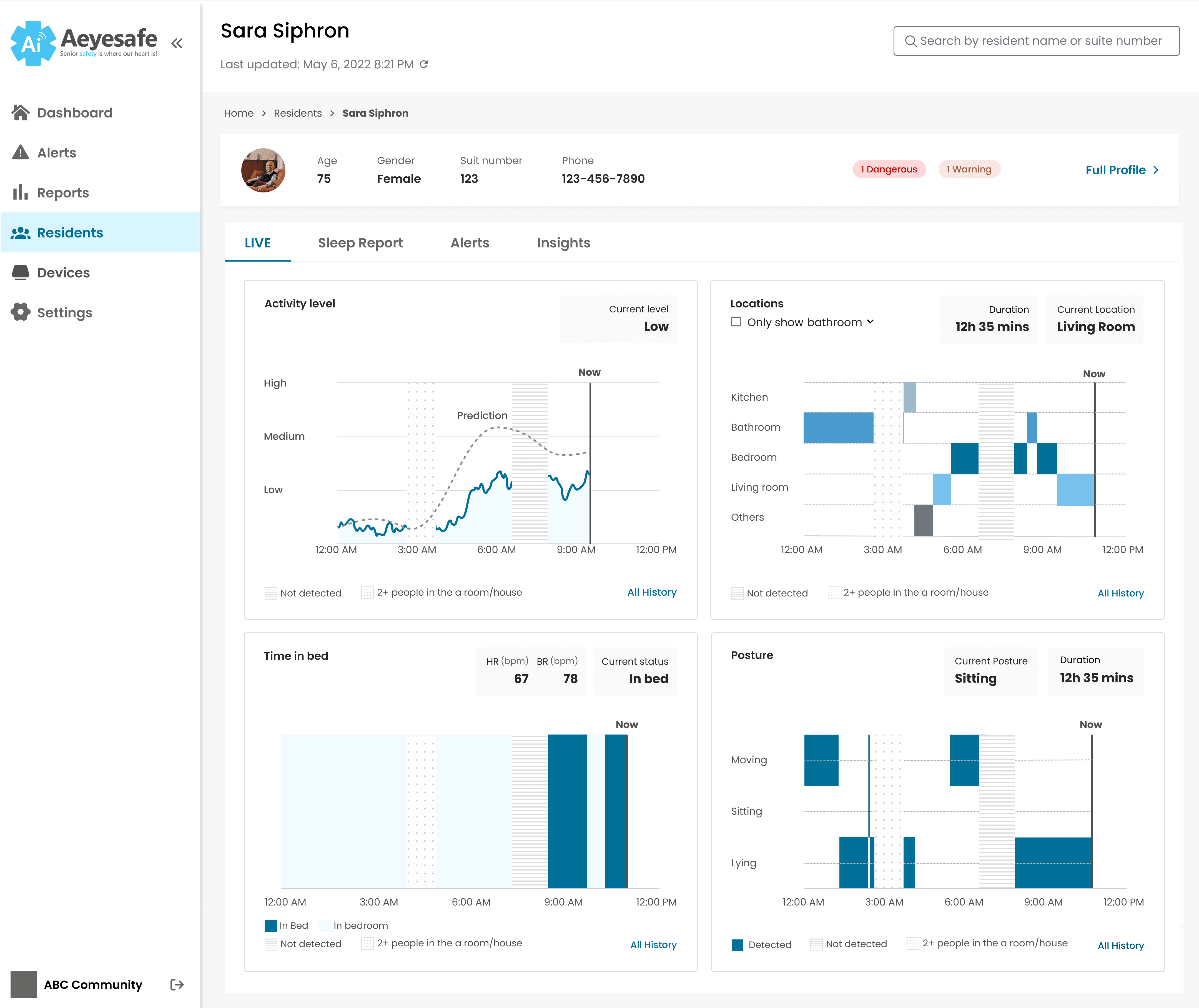Click the Aeyesafe logo
1199x1008 pixels.
pyautogui.click(x=83, y=43)
